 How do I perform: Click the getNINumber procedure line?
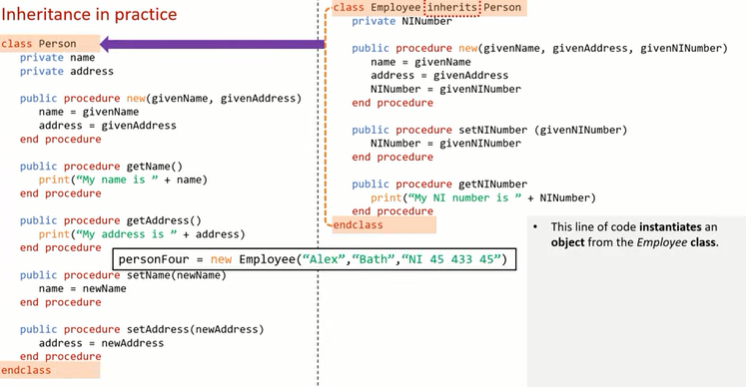point(440,184)
